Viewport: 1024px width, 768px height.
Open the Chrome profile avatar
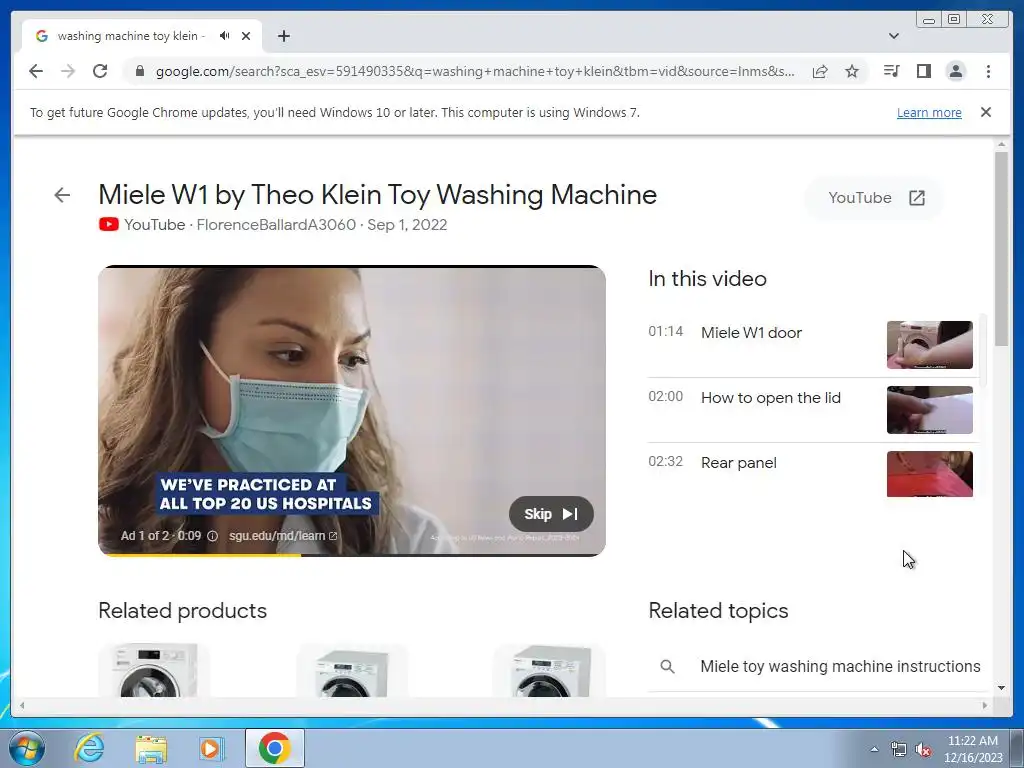pos(955,71)
